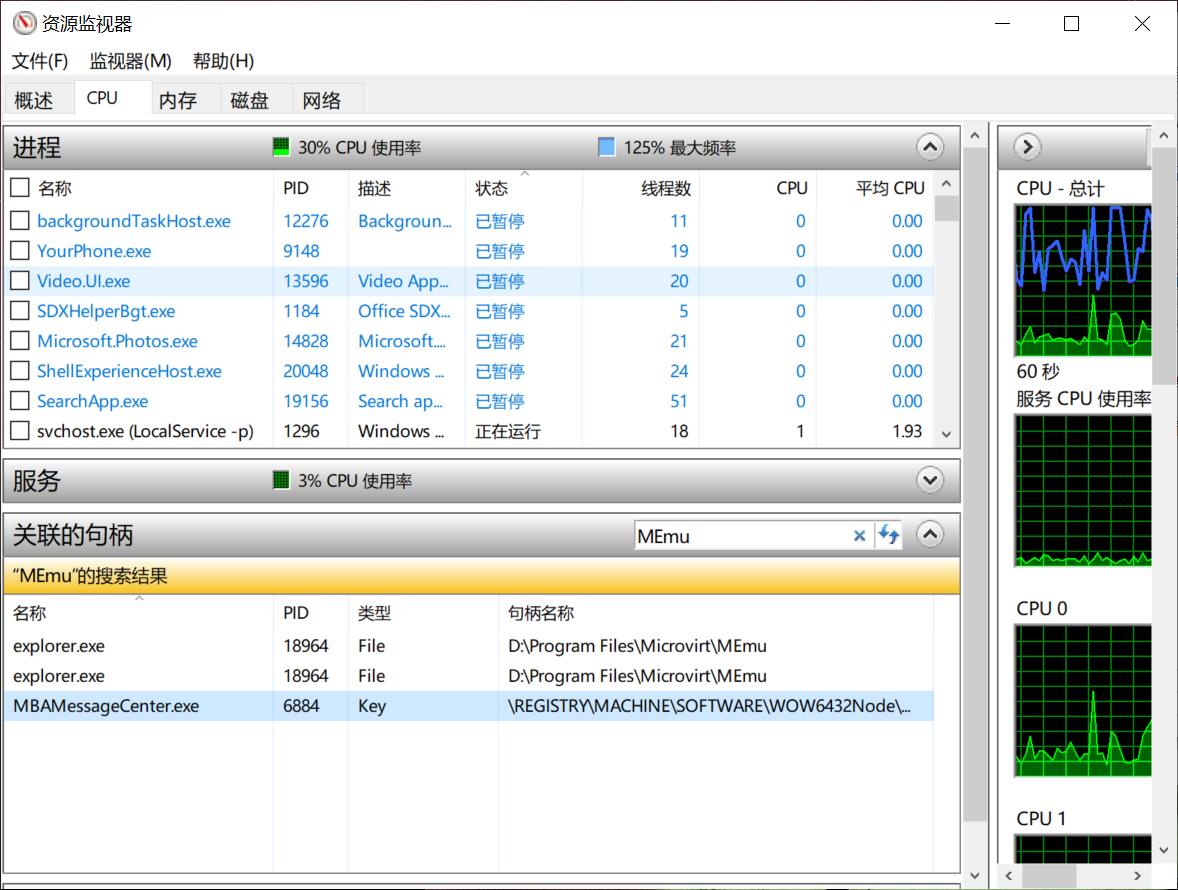This screenshot has width=1178, height=890.
Task: Collapse the 进程 section
Action: pos(929,147)
